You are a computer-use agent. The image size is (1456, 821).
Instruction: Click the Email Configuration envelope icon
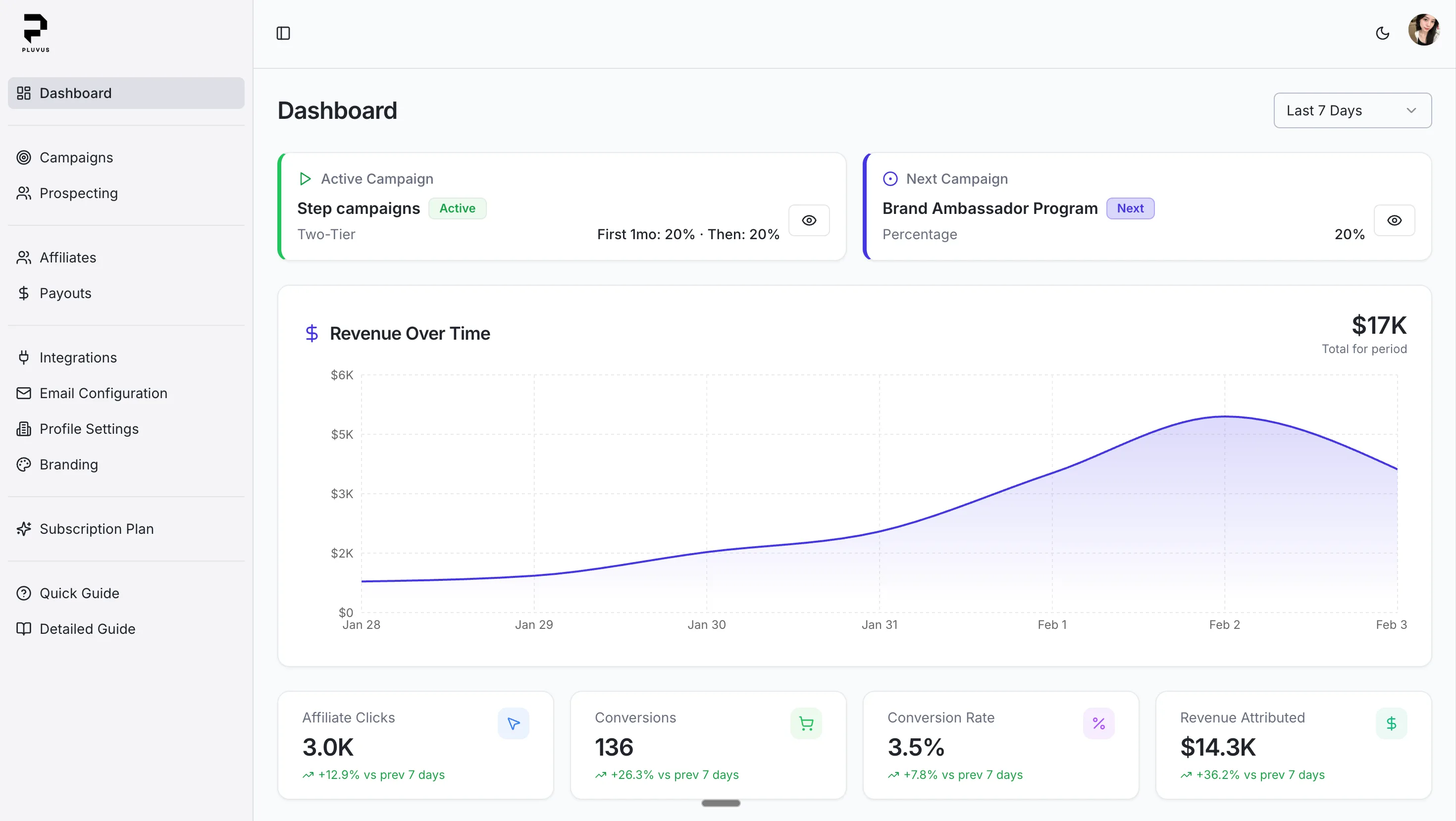(x=24, y=393)
